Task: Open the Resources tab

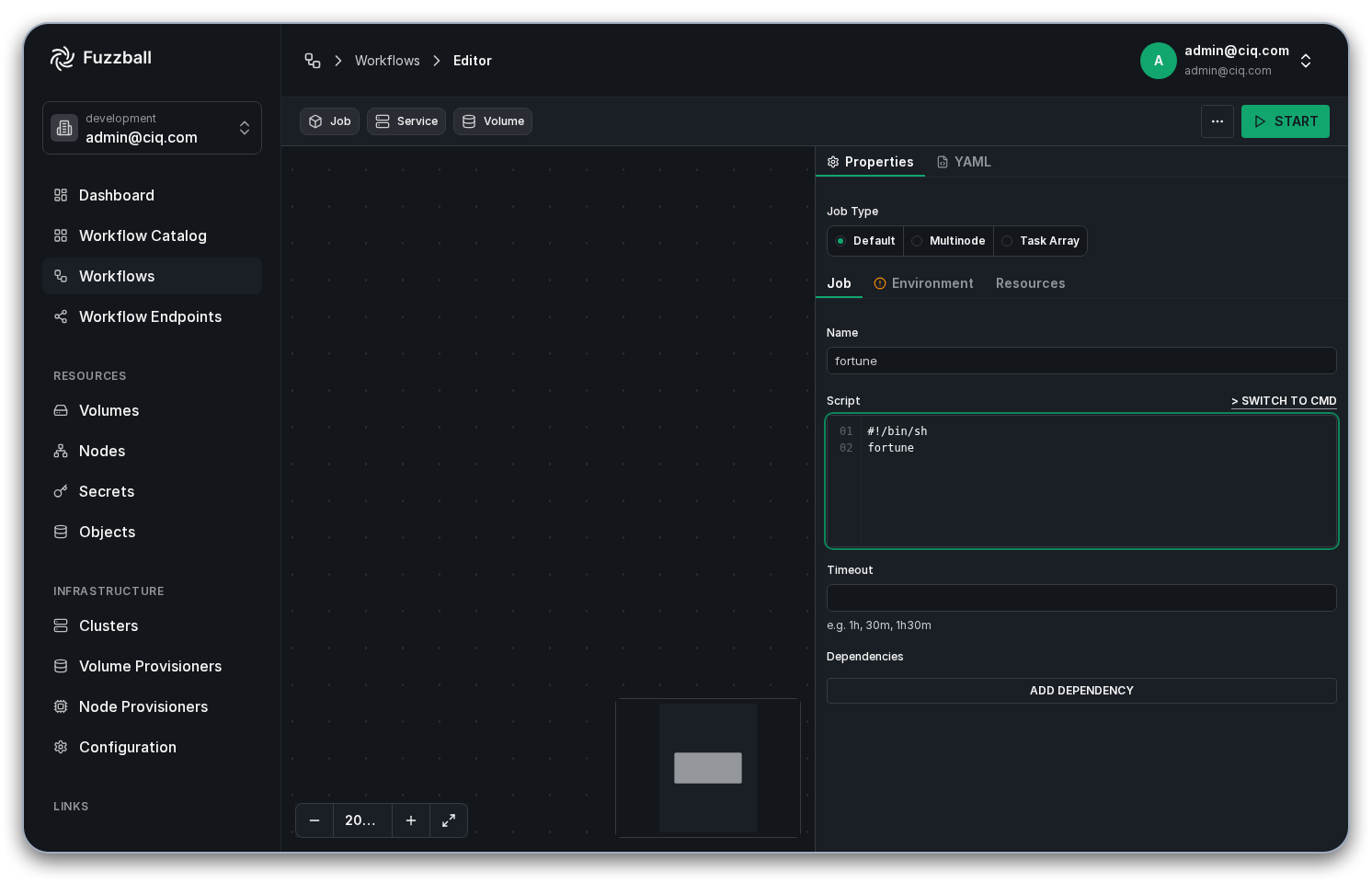Action: [1030, 283]
